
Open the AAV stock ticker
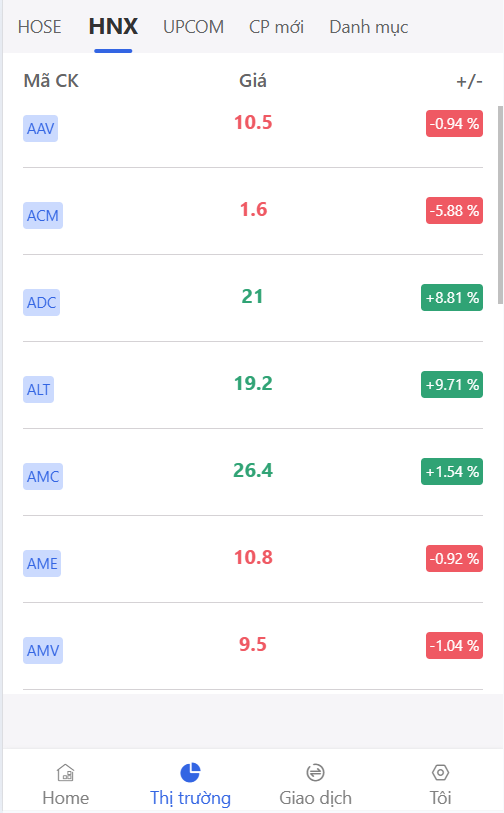click(40, 129)
